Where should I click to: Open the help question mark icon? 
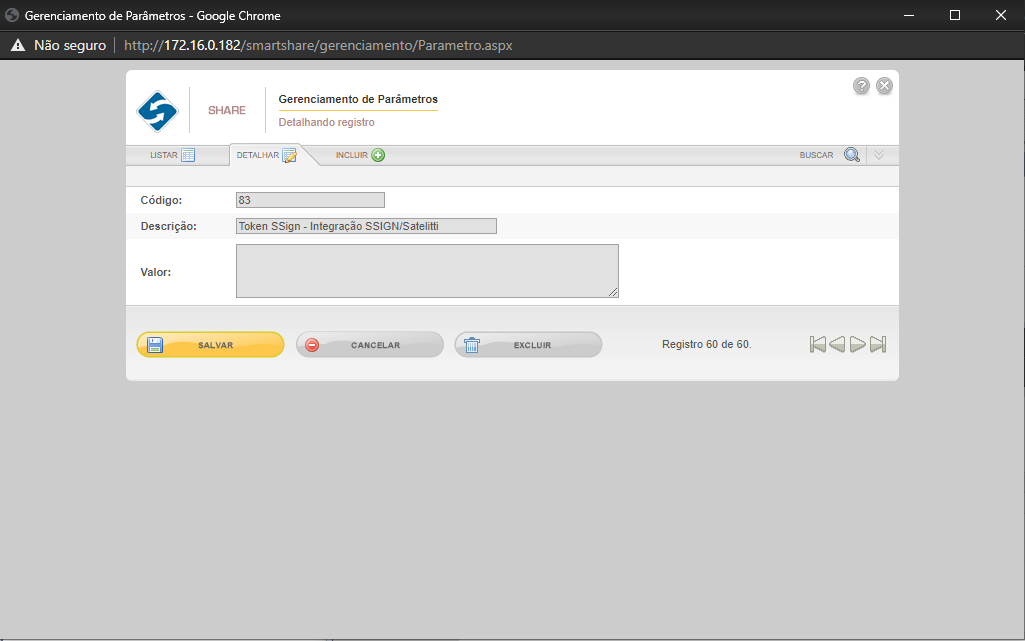coord(861,86)
